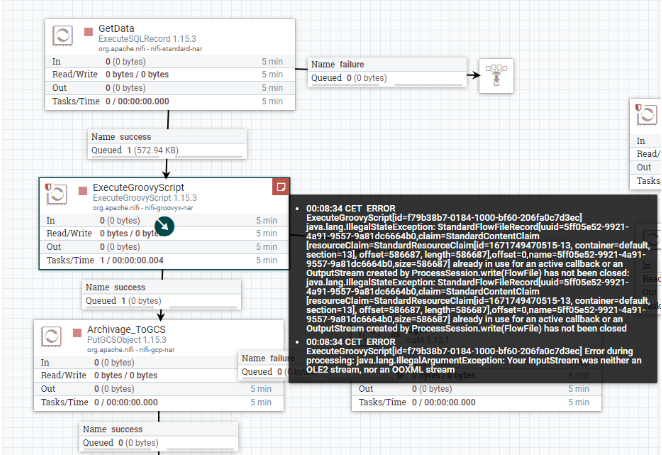This screenshot has width=662, height=455.
Task: Select the success connection below ExecuteGroovyScript
Action: coord(162,294)
